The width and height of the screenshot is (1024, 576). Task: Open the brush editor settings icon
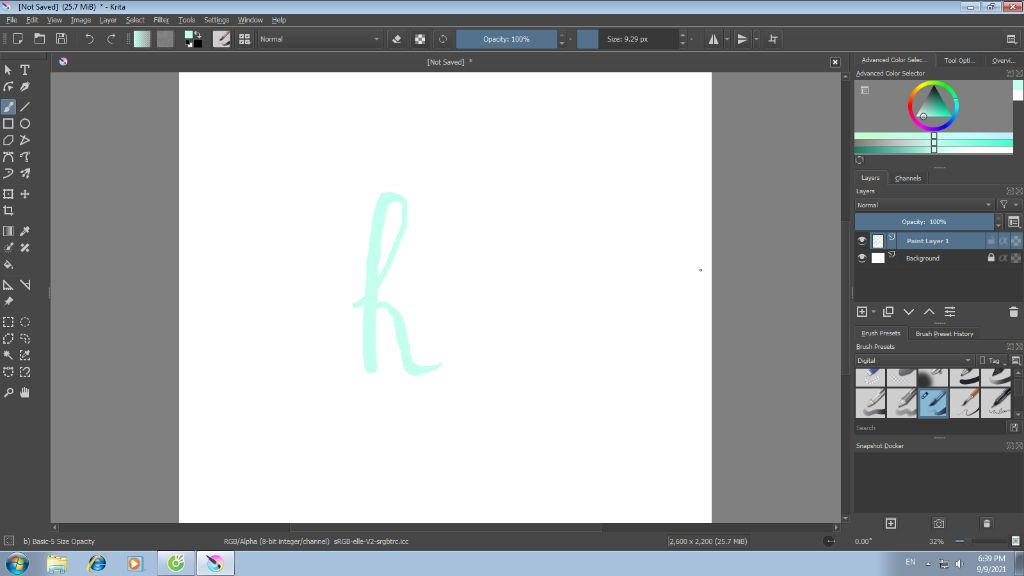coord(221,39)
